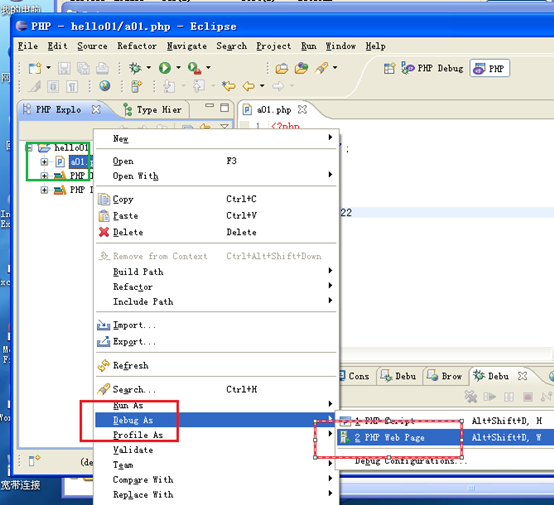Choose Run As in the context menu
The height and width of the screenshot is (505, 554).
point(216,405)
